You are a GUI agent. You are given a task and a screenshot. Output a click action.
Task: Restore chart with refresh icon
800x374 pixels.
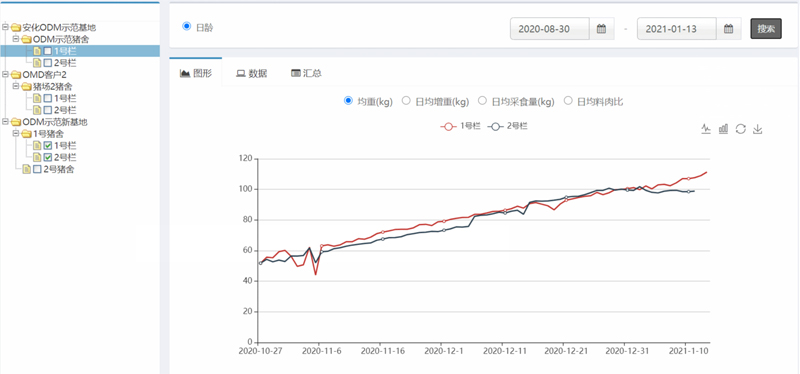point(741,129)
